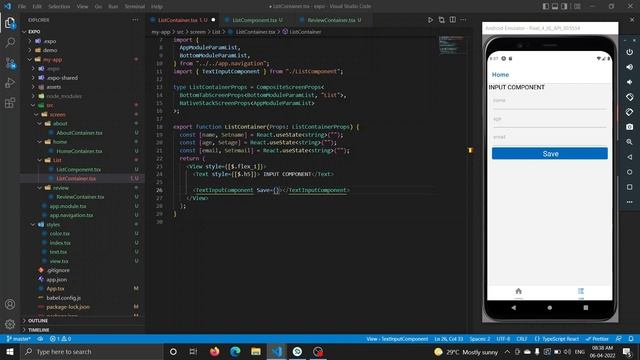Toggle the secondary sidebar layout icon
The image size is (640, 360).
(564, 6)
